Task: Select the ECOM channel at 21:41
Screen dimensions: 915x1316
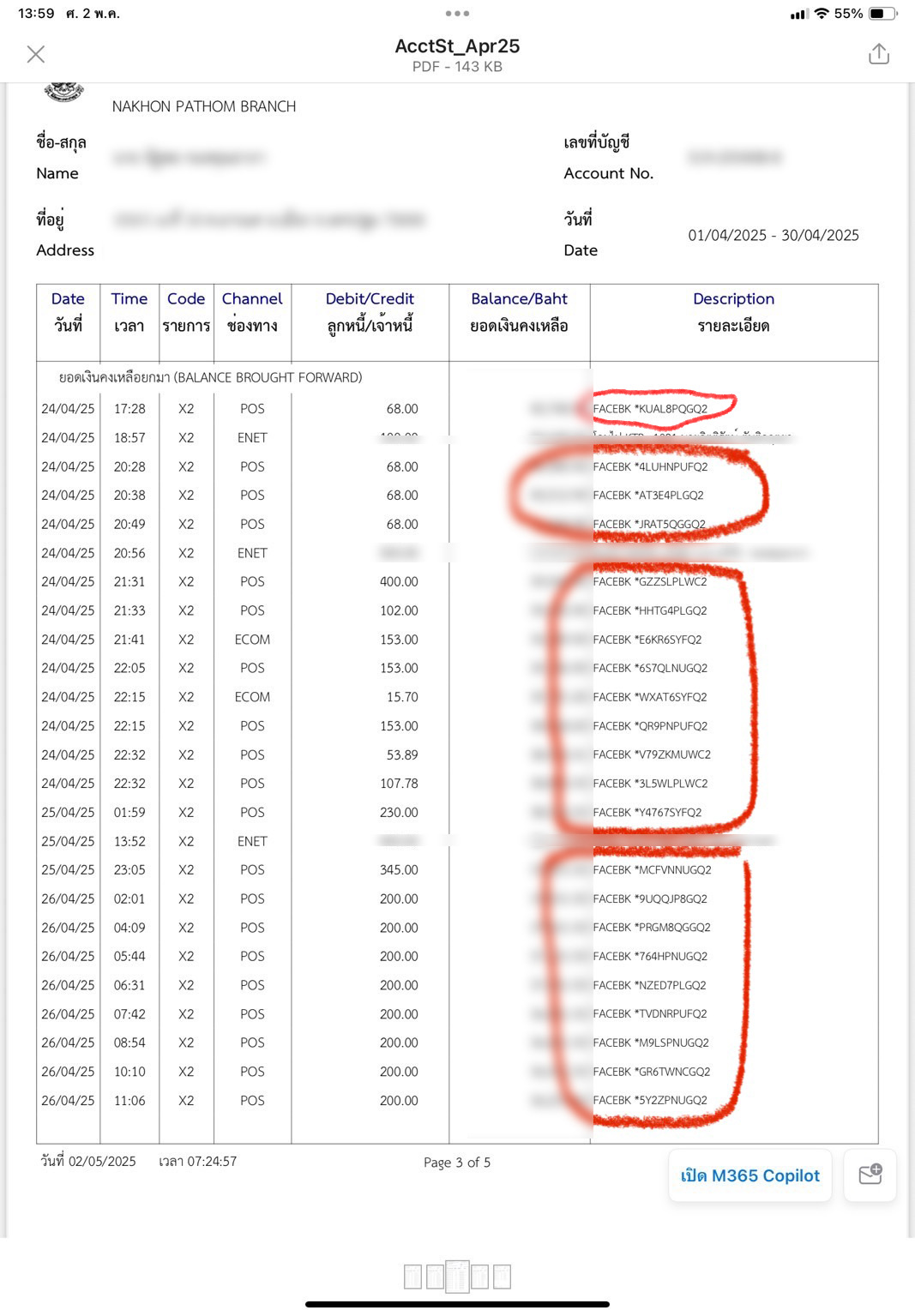Action: click(252, 640)
